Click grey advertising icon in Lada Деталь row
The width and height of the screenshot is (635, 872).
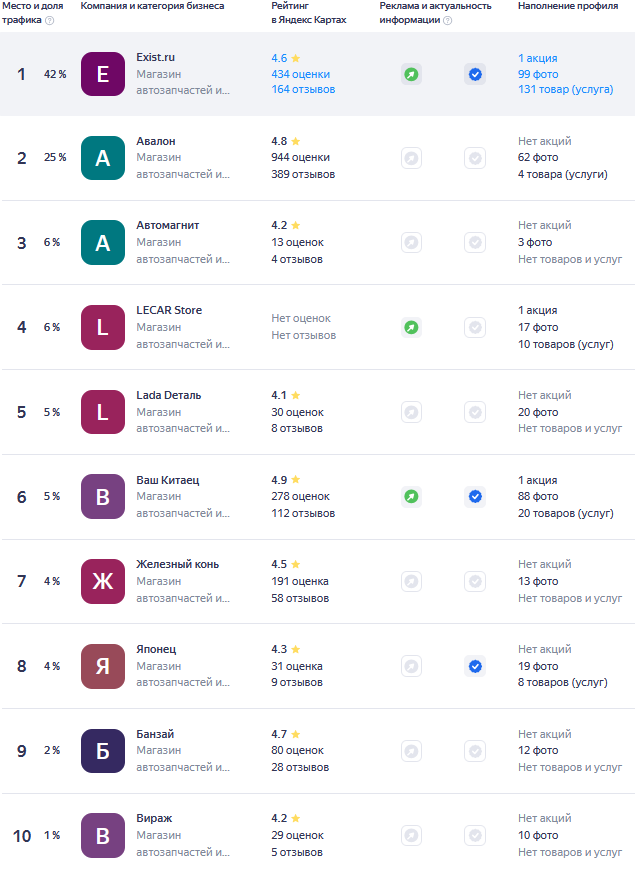click(x=411, y=412)
